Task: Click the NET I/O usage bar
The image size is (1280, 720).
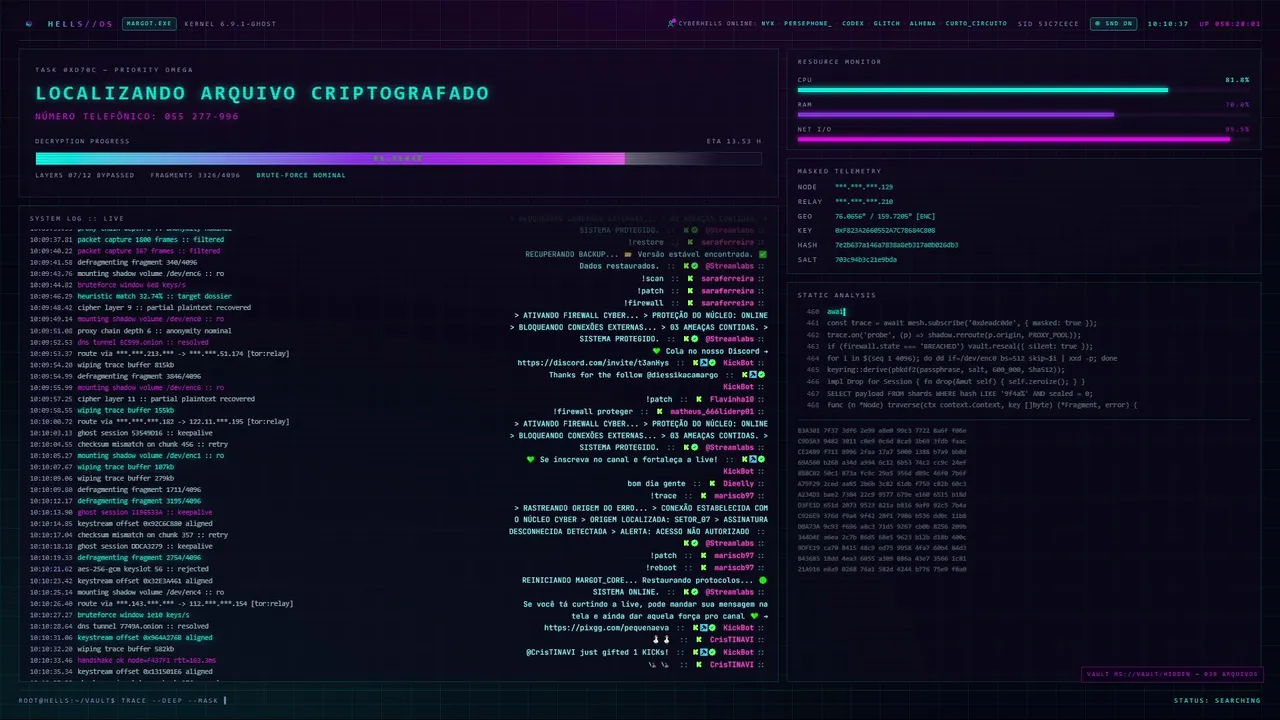Action: point(1023,139)
